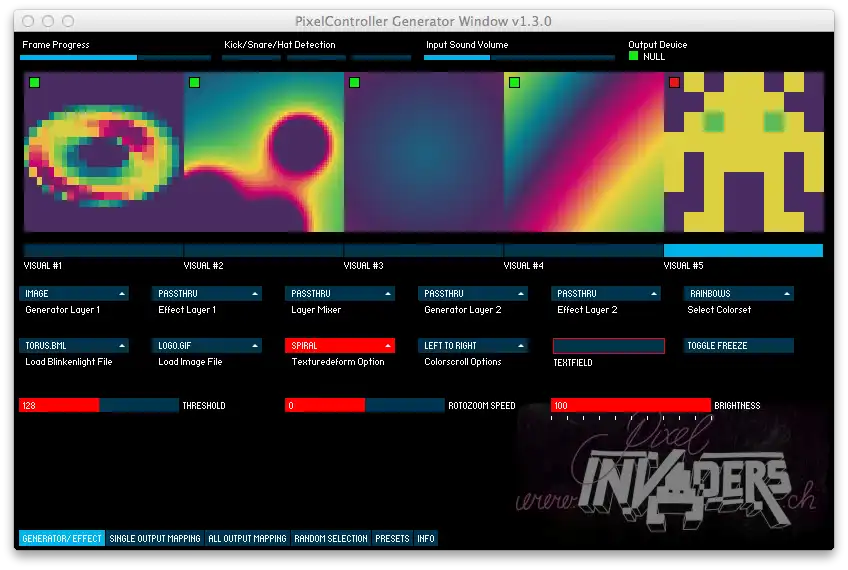This screenshot has width=848, height=570.
Task: Click the window close button in title bar
Action: click(x=28, y=21)
